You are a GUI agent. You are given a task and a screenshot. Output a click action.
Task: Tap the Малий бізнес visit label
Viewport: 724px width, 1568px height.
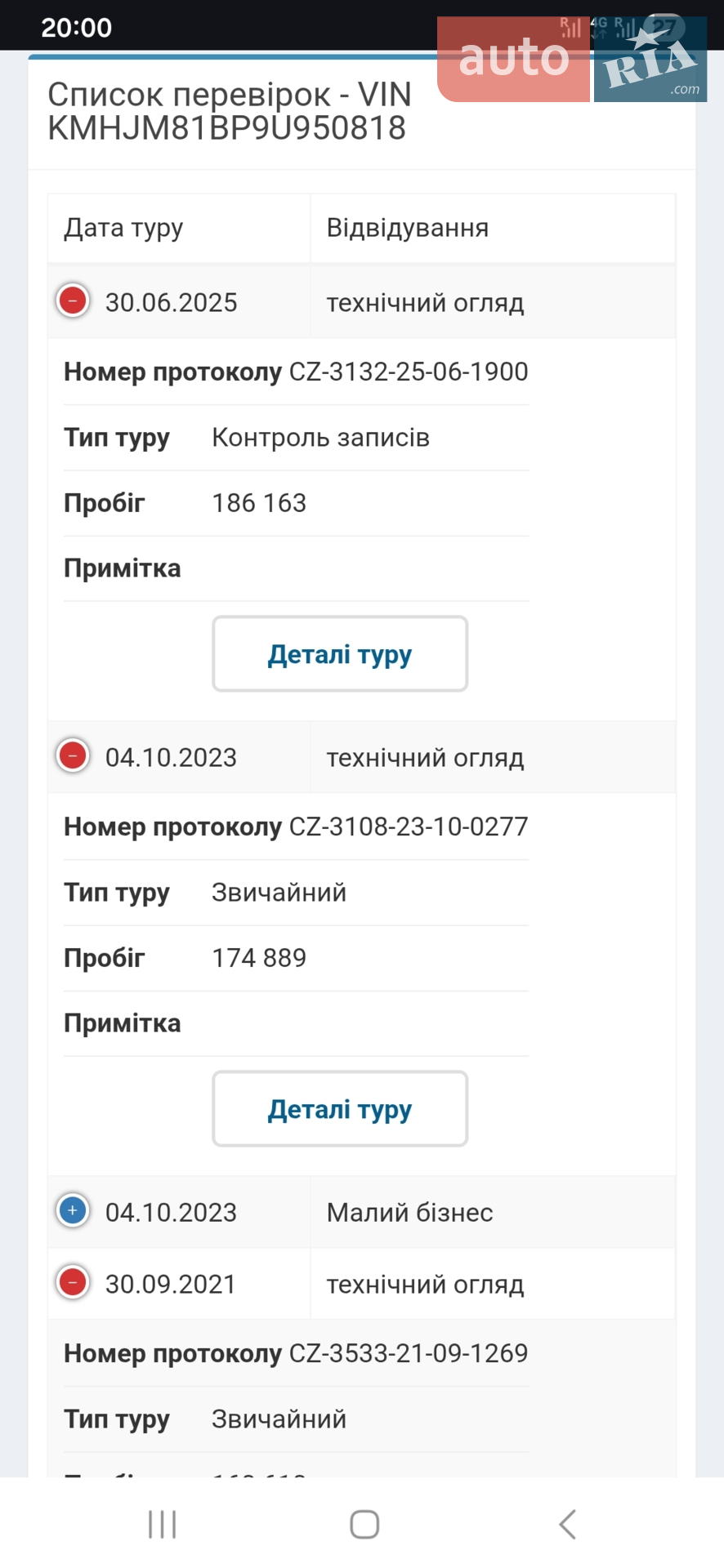[409, 1213]
